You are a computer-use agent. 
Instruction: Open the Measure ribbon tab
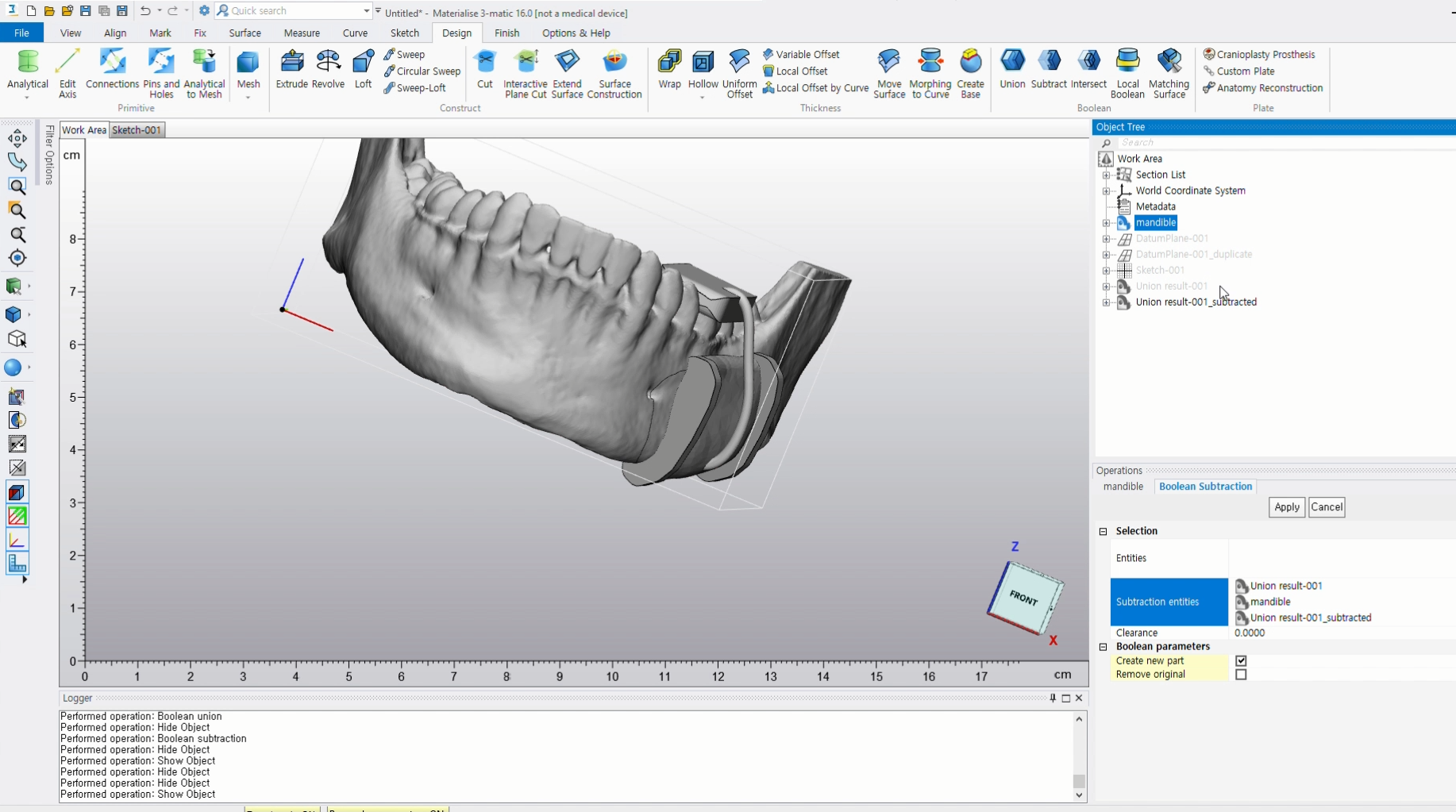click(x=302, y=33)
